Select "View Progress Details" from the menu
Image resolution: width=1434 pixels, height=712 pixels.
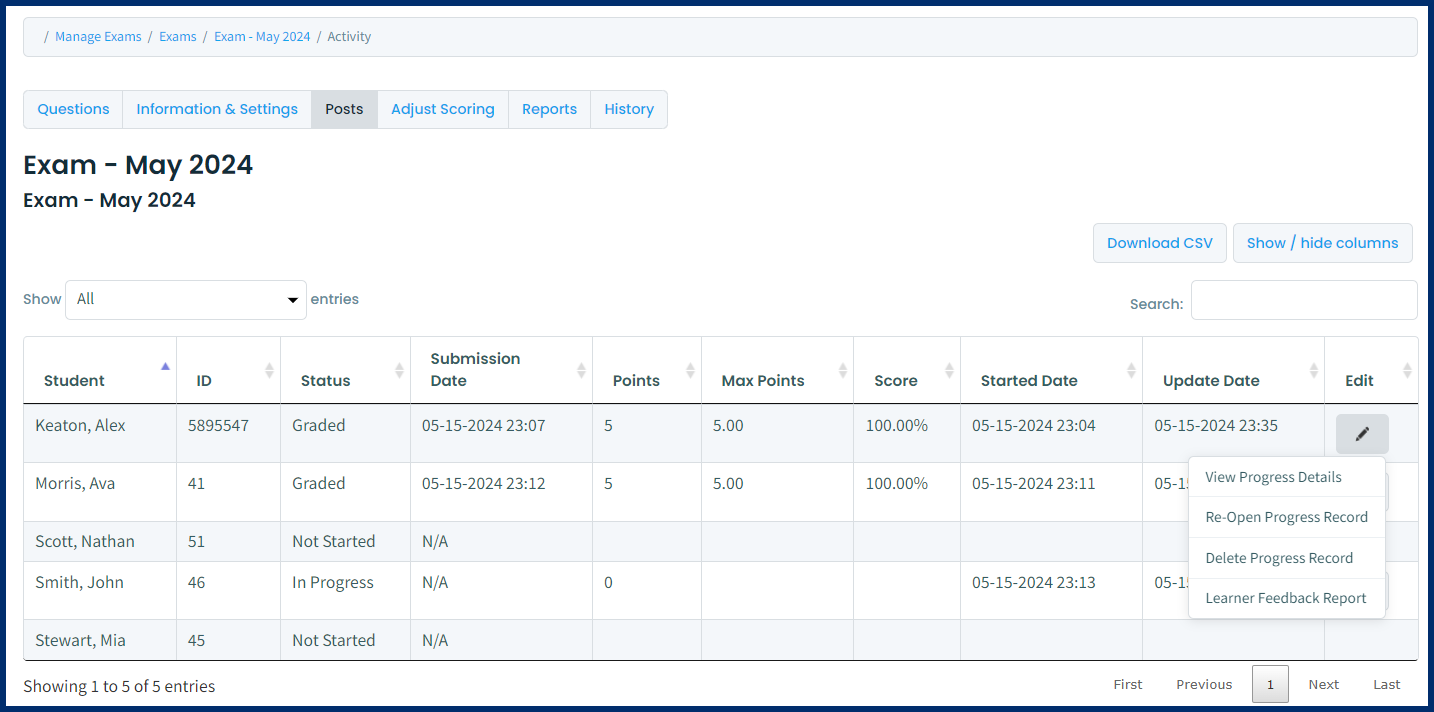(1274, 477)
